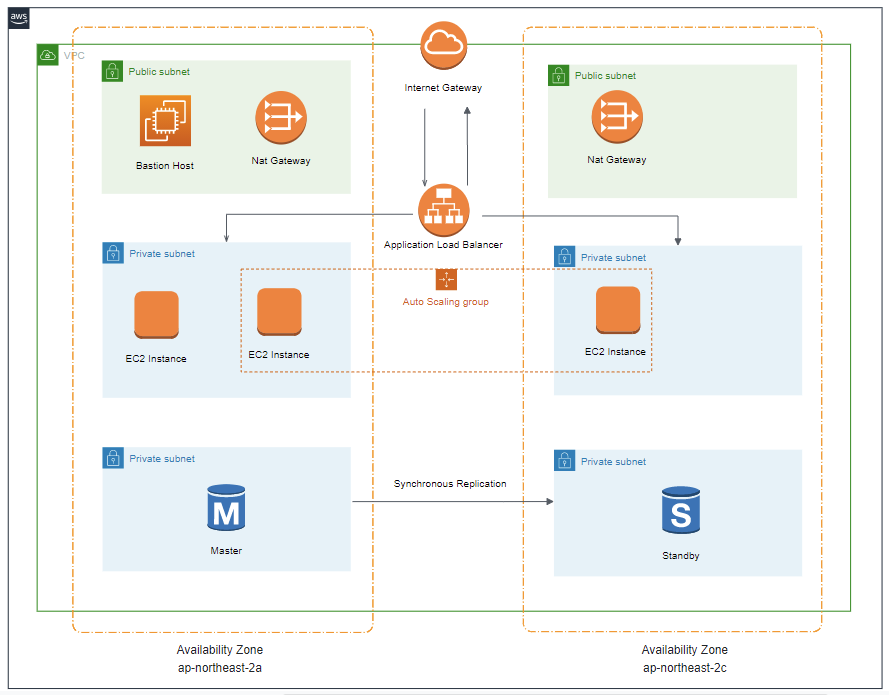
Task: Select the Standby database icon
Action: click(x=680, y=511)
